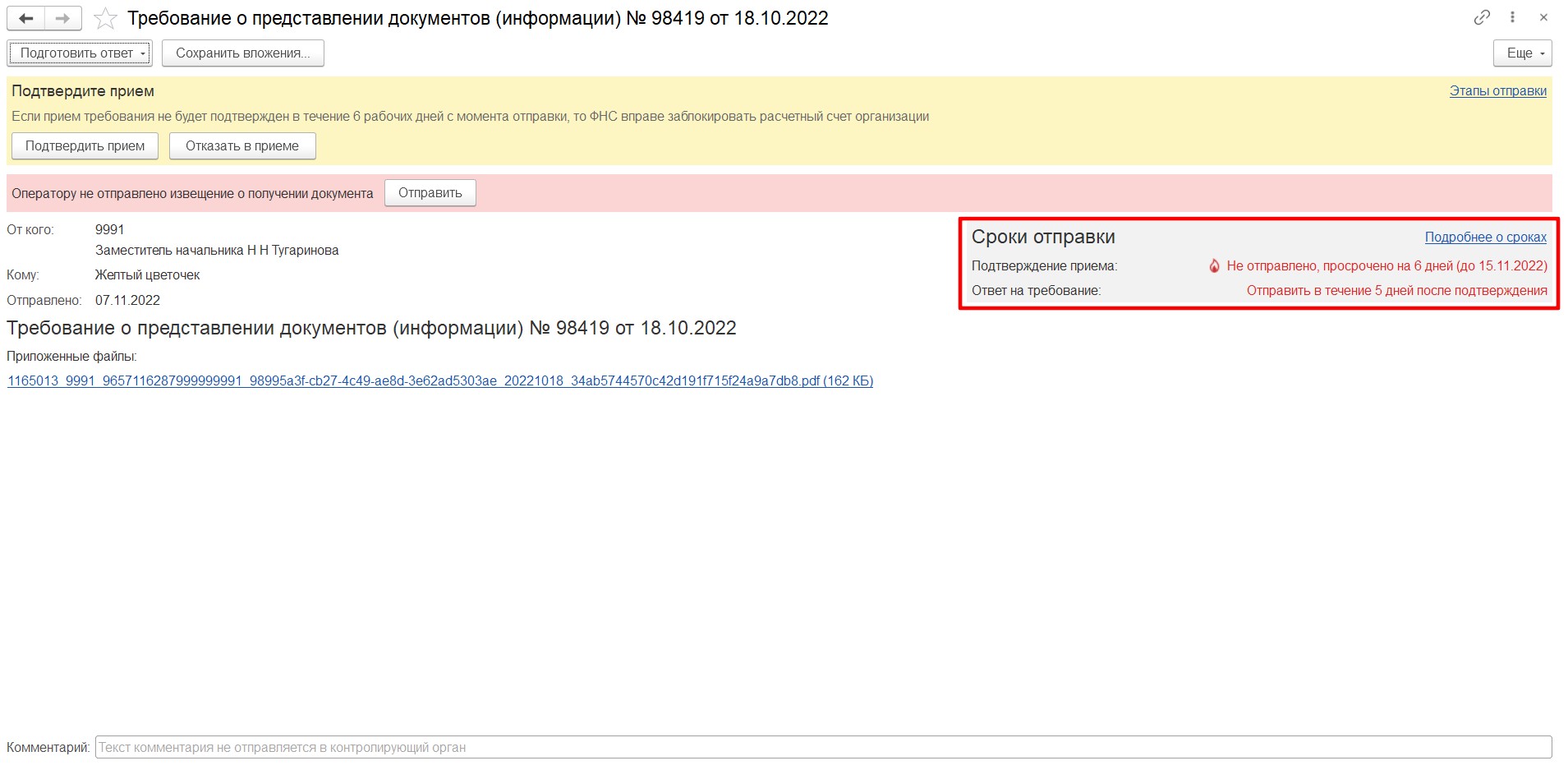Screen dimensions: 1568x770
Task: Open the Подготовить ответ dropdown
Action: tap(80, 53)
